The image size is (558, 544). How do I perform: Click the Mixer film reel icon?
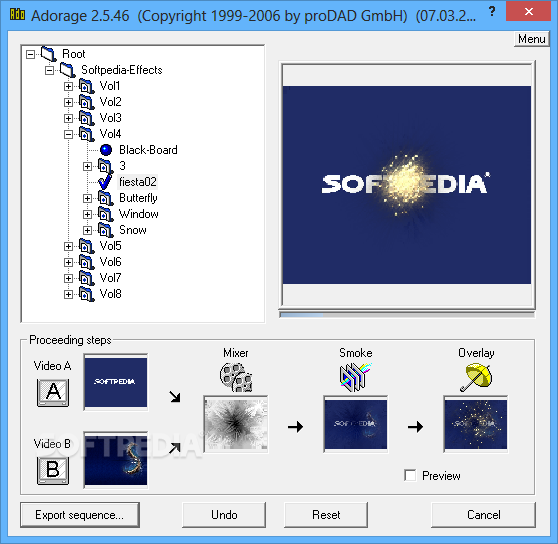236,377
